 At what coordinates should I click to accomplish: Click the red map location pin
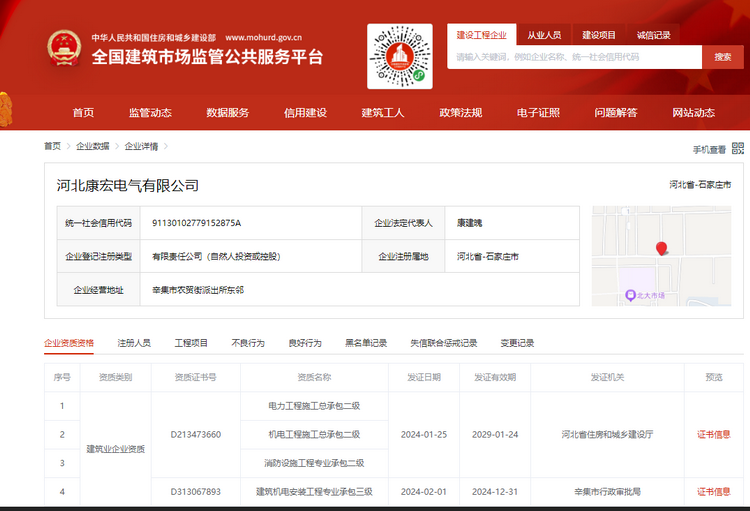click(662, 249)
